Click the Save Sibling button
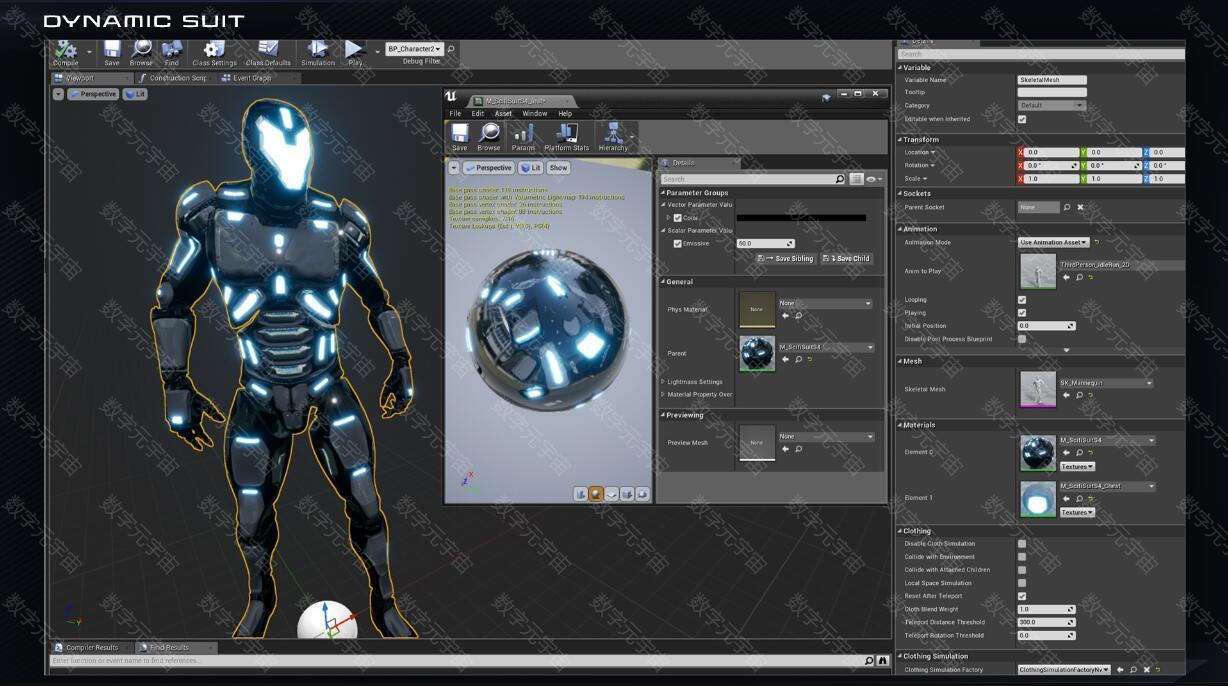This screenshot has height=686, width=1228. 785,258
